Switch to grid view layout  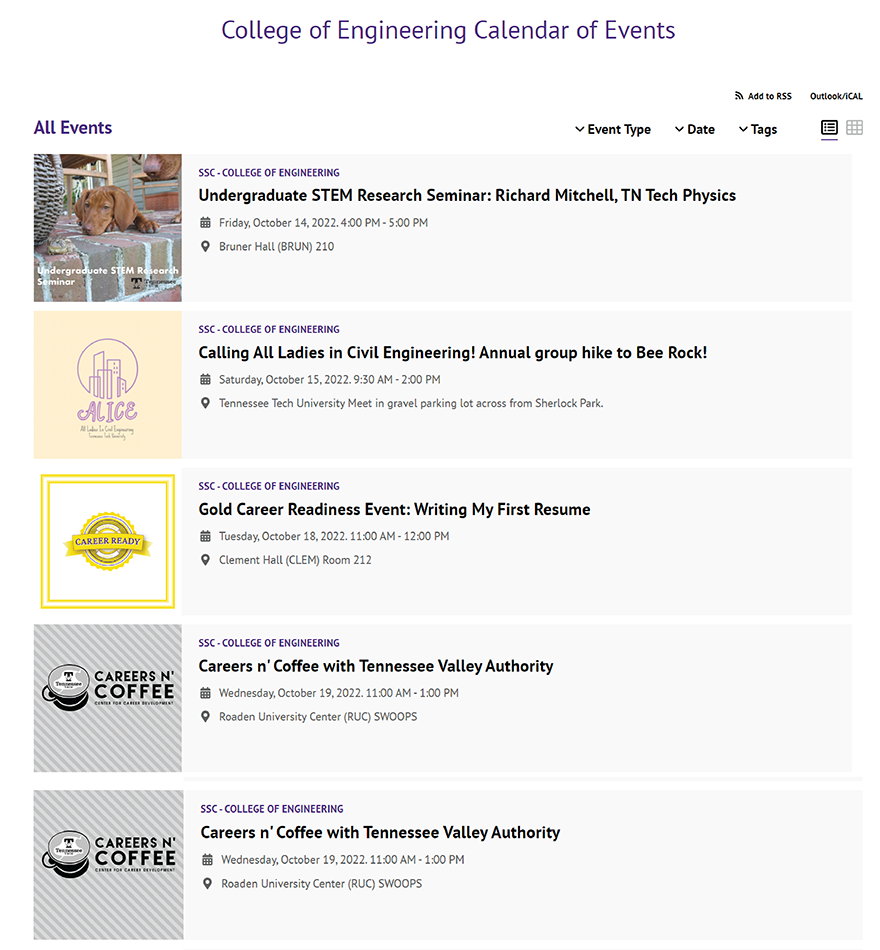tap(854, 128)
